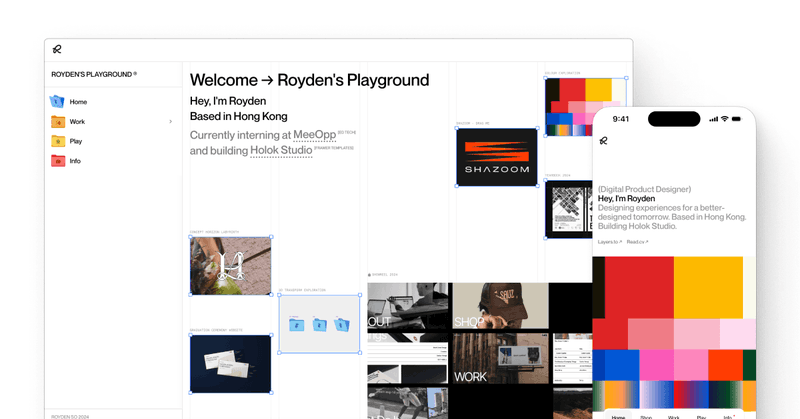The height and width of the screenshot is (419, 800).
Task: Click the Royden logo in the desktop header
Action: point(57,49)
